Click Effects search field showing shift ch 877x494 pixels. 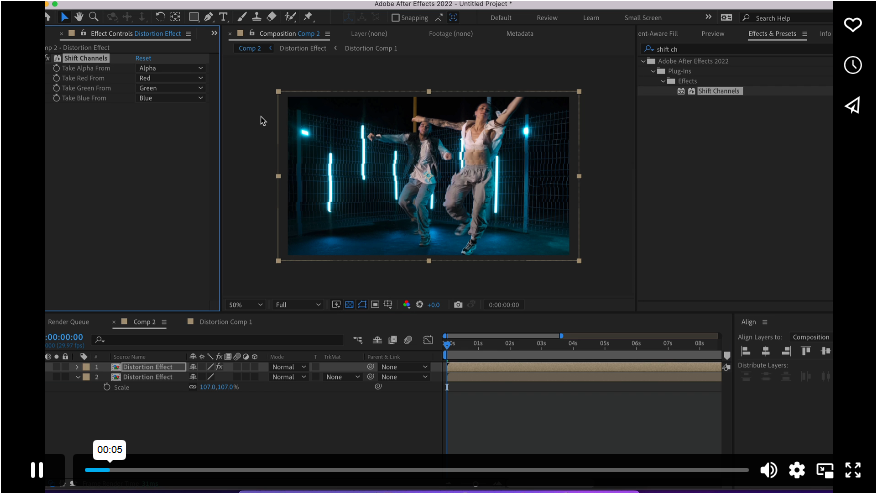[736, 49]
